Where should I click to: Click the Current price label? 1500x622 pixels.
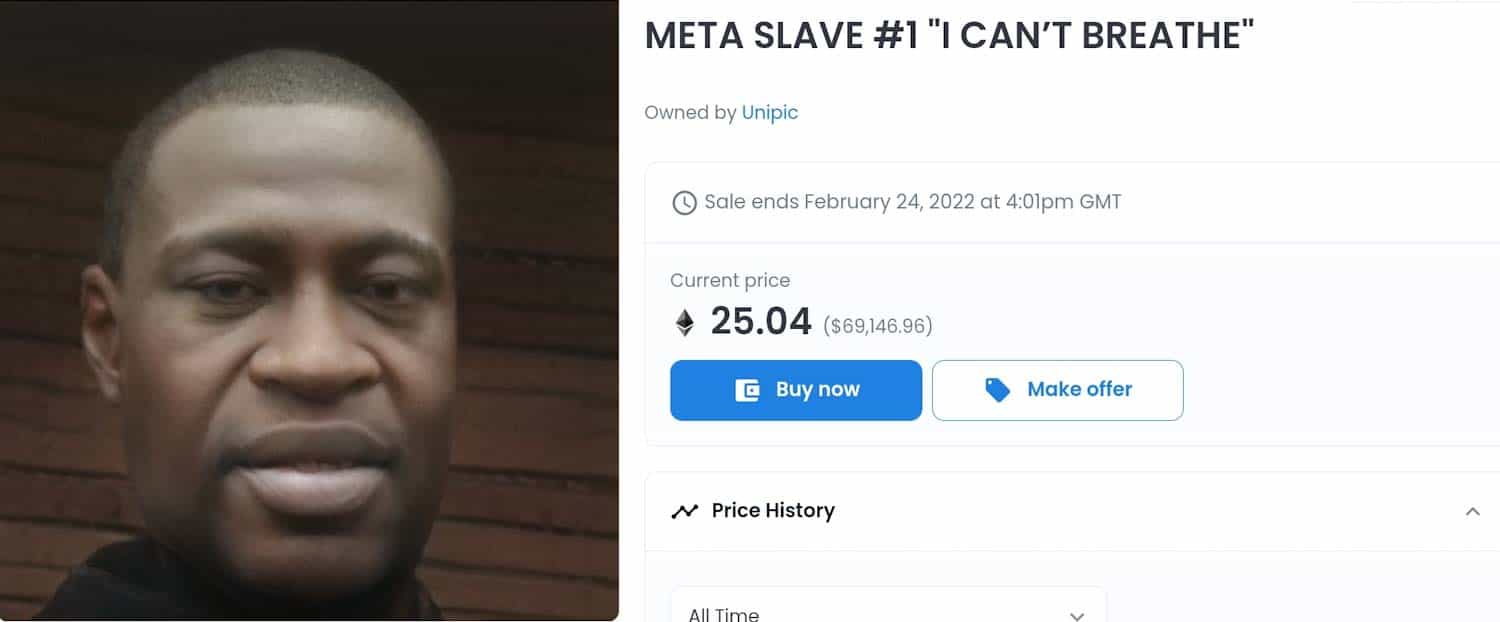pos(729,281)
